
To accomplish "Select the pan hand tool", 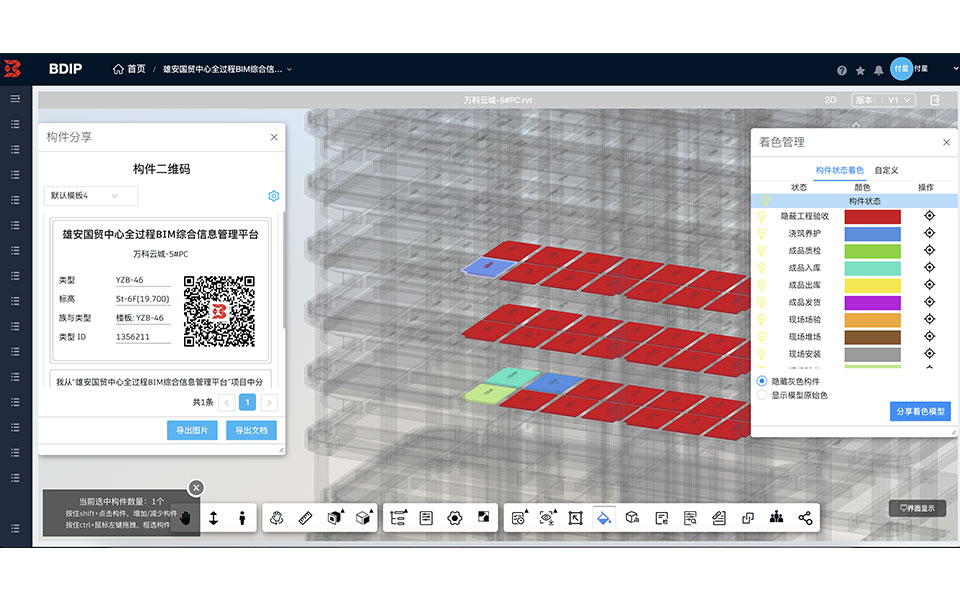I will click(x=185, y=518).
